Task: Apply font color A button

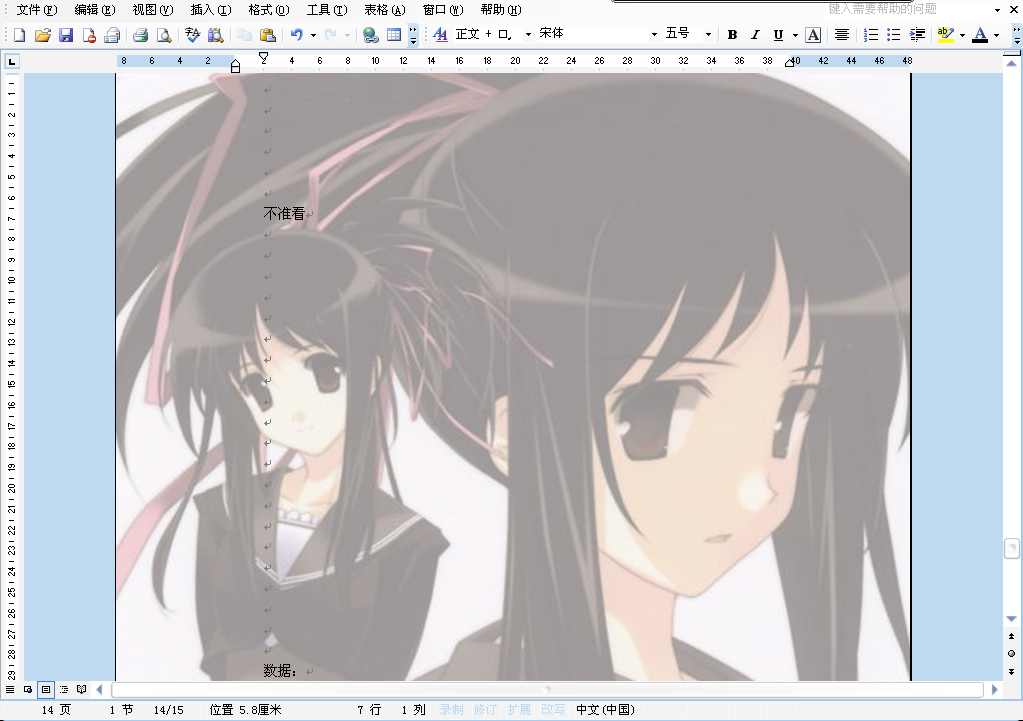Action: 979,35
